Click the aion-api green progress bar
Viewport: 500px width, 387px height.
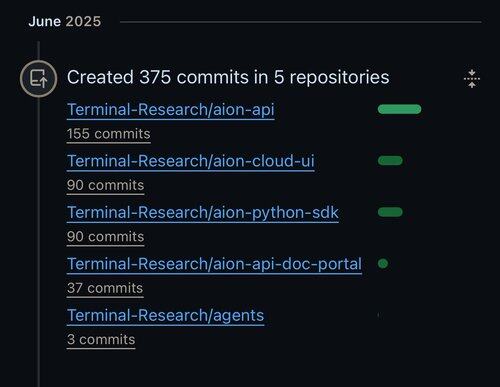399,109
